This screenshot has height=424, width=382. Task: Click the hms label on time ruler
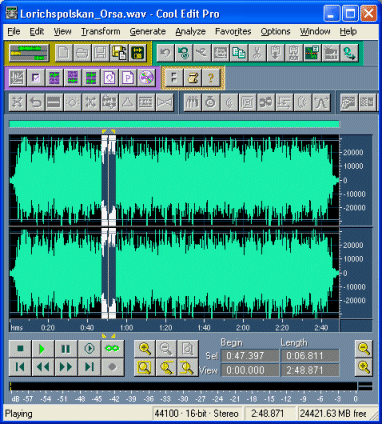point(16,328)
